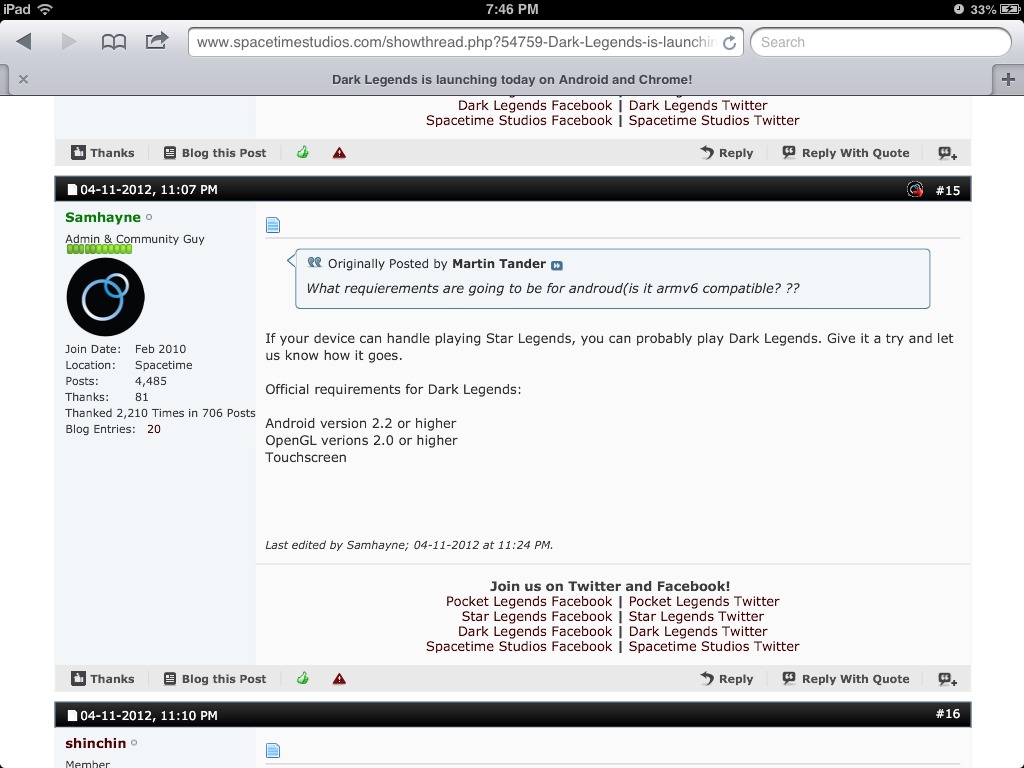Open a new tab with plus button
Screen dimensions: 1024x768
pyautogui.click(x=1008, y=79)
